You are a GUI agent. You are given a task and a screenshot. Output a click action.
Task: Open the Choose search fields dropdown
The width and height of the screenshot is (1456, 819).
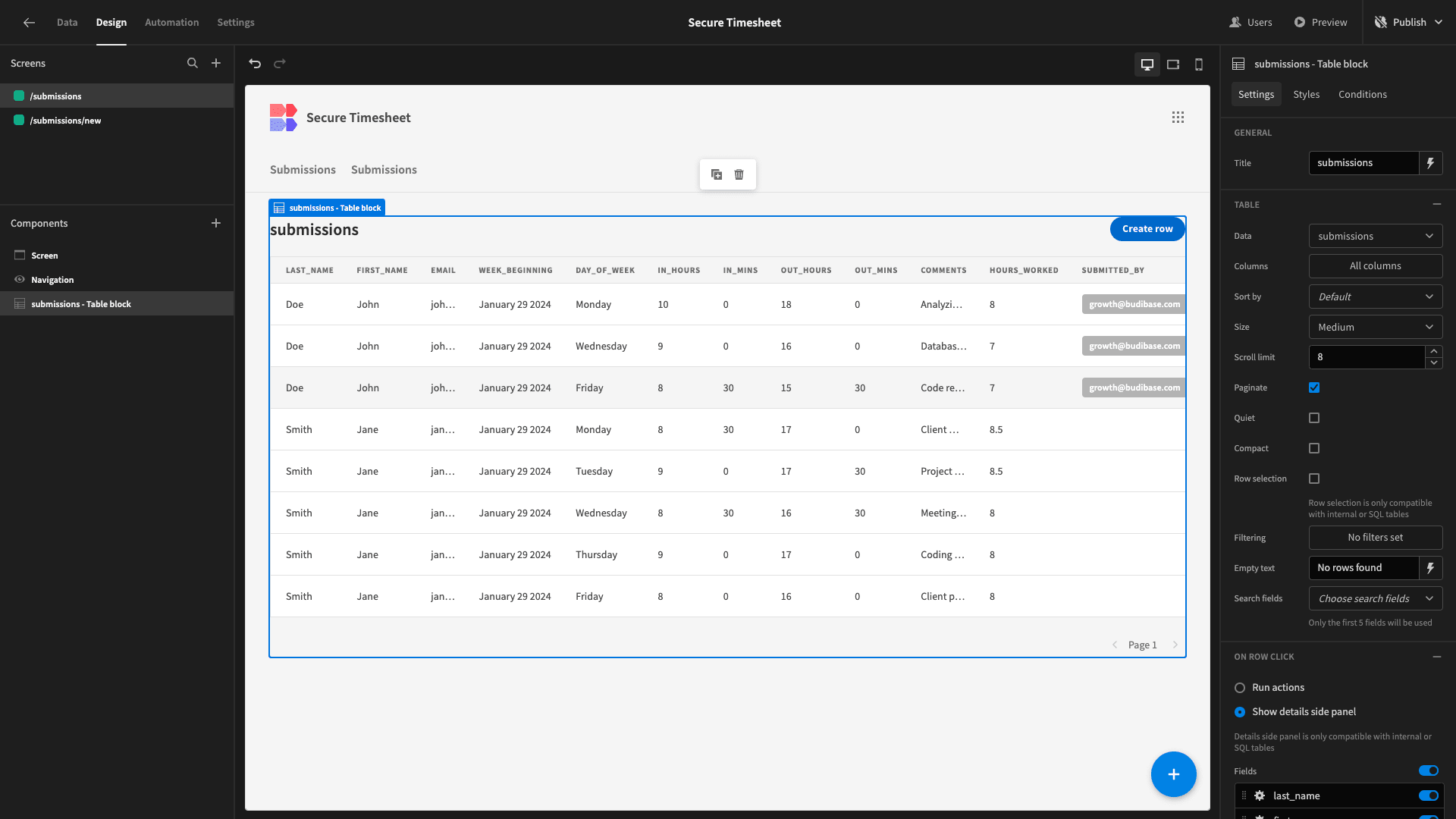pos(1376,598)
